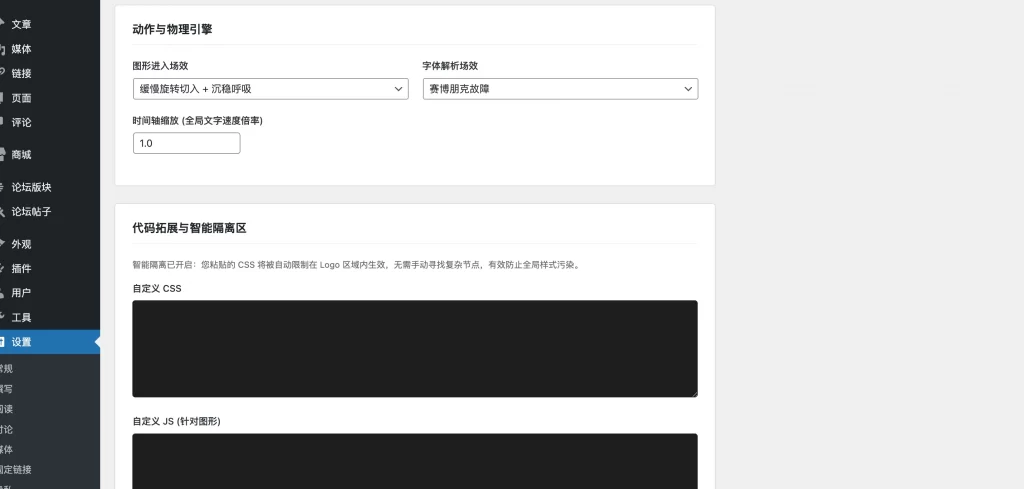Open 论坛版块 in the sidebar

[31, 187]
